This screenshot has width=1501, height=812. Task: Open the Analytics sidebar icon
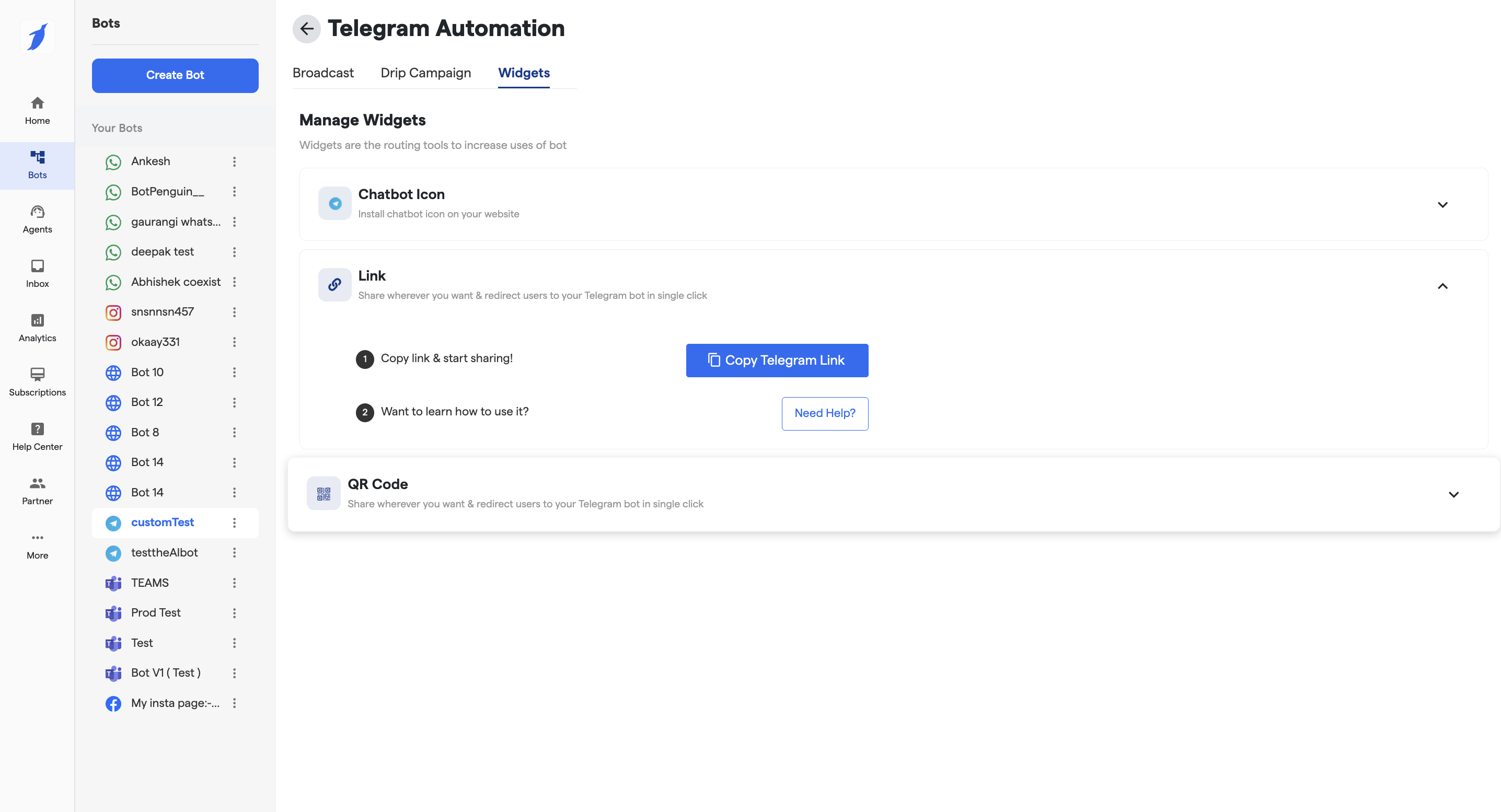click(37, 328)
